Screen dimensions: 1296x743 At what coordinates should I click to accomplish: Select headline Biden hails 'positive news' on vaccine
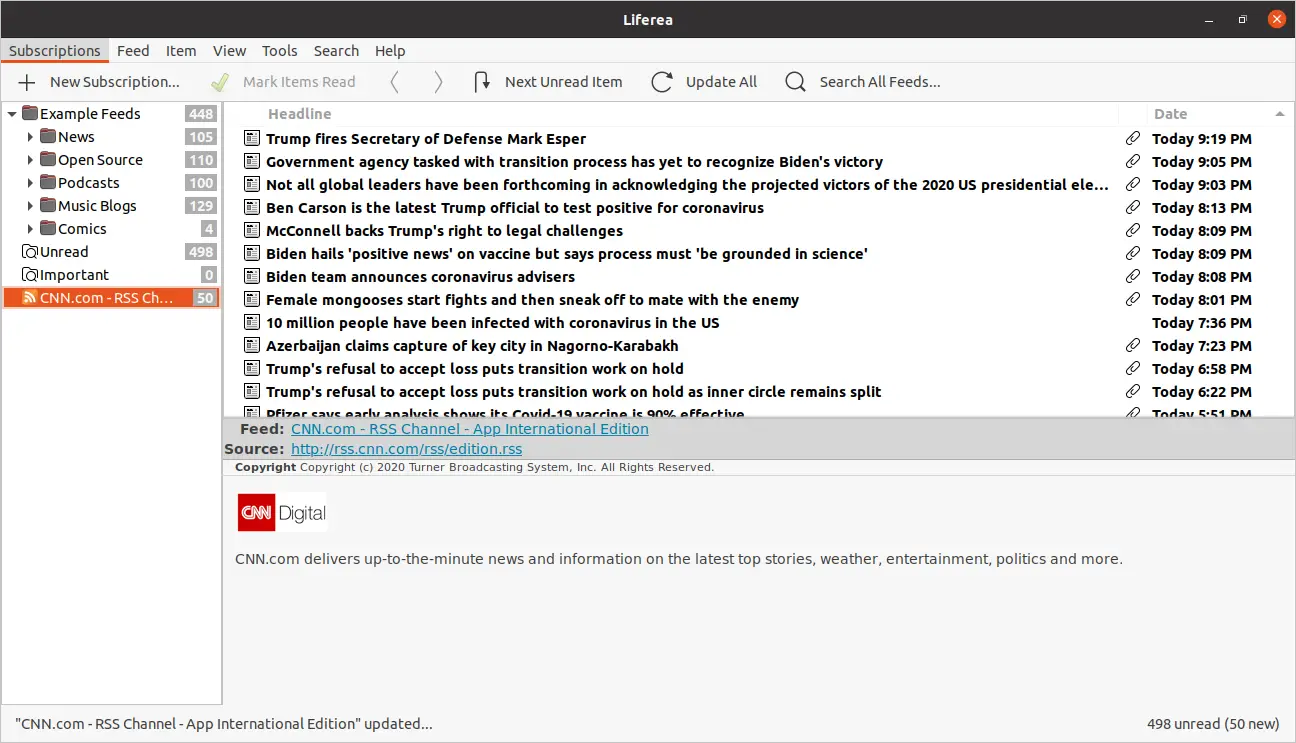tap(567, 254)
